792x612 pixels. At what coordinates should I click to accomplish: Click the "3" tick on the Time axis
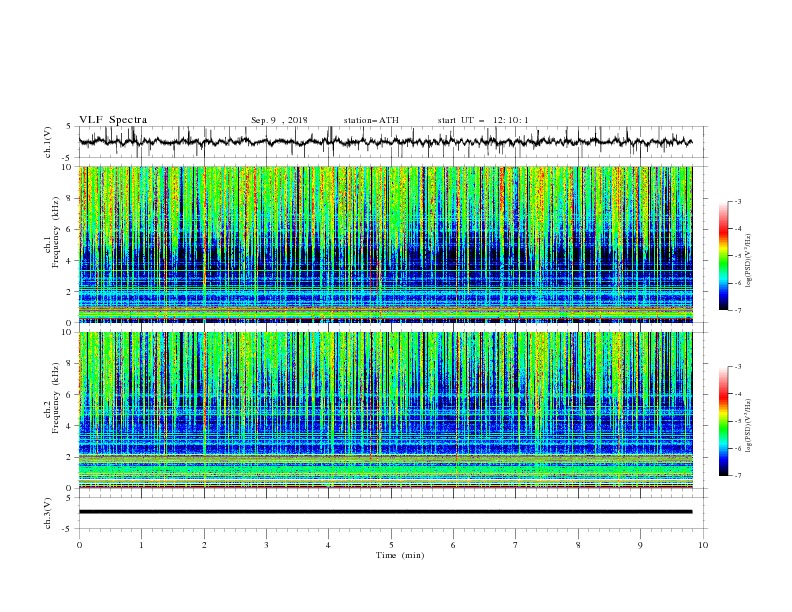pos(266,545)
